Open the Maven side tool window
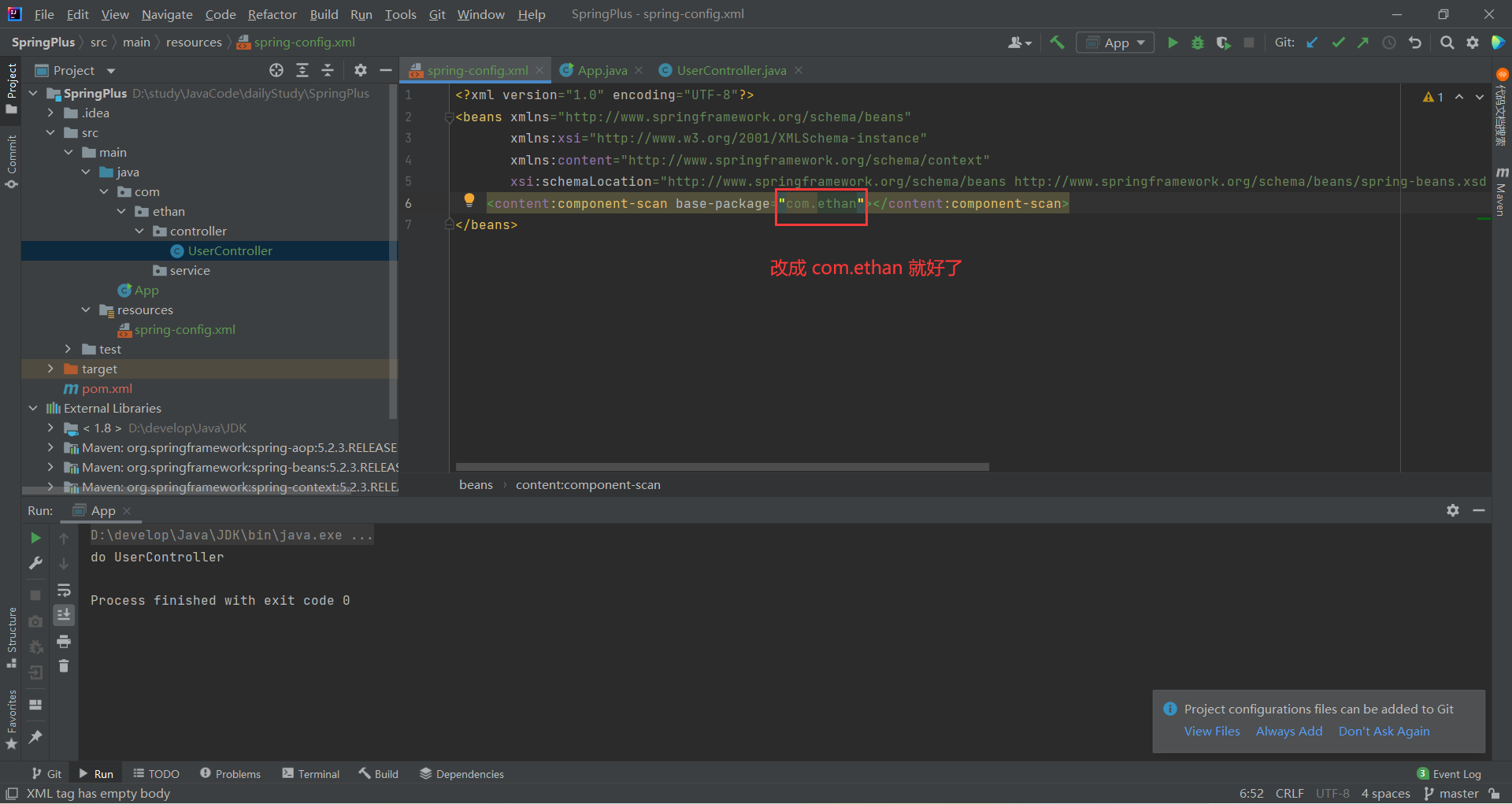Viewport: 1512px width, 804px height. coord(1502,191)
